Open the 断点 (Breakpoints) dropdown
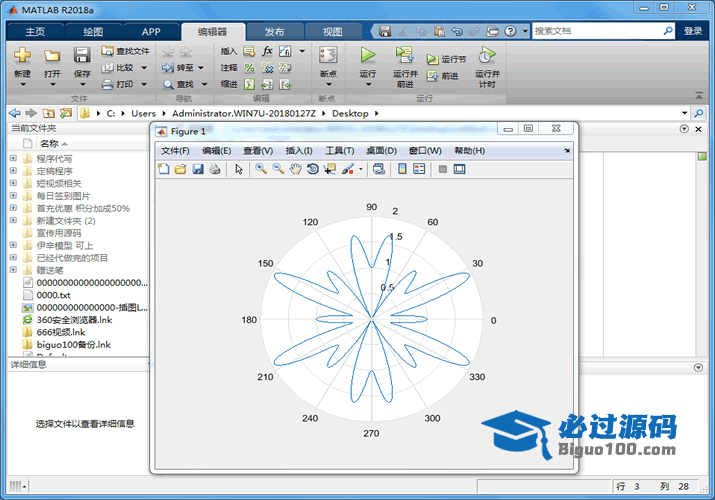This screenshot has width=715, height=500. [327, 84]
